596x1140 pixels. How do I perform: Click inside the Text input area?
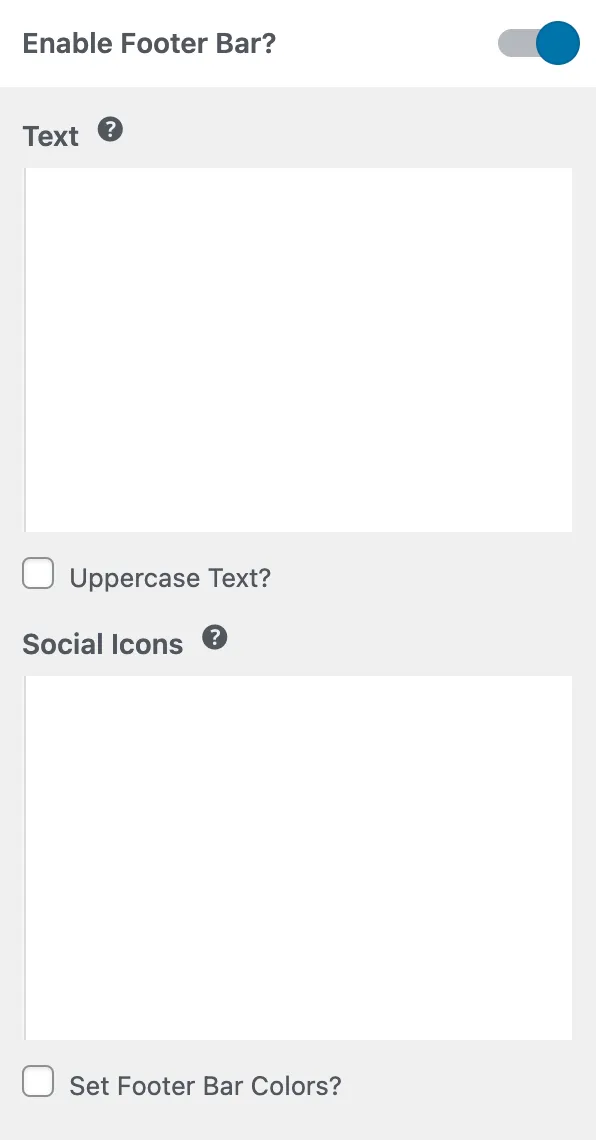click(298, 350)
